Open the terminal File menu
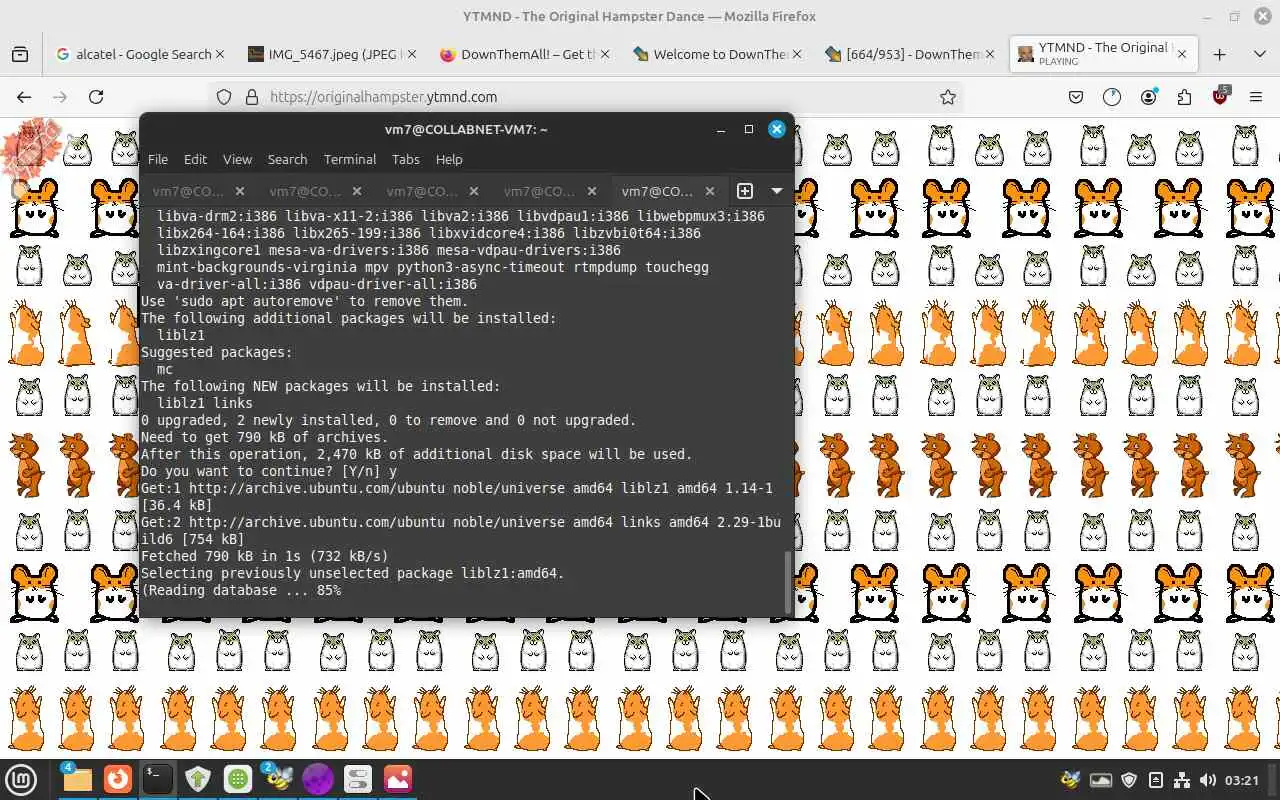 pyautogui.click(x=158, y=159)
